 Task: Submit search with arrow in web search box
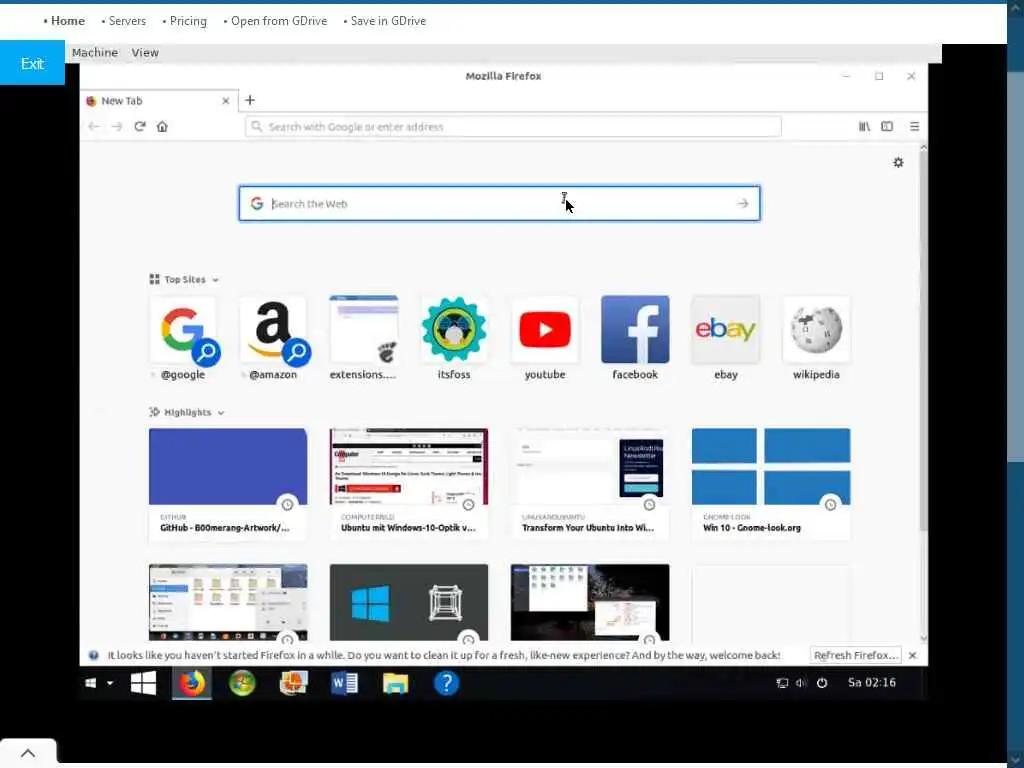[743, 204]
